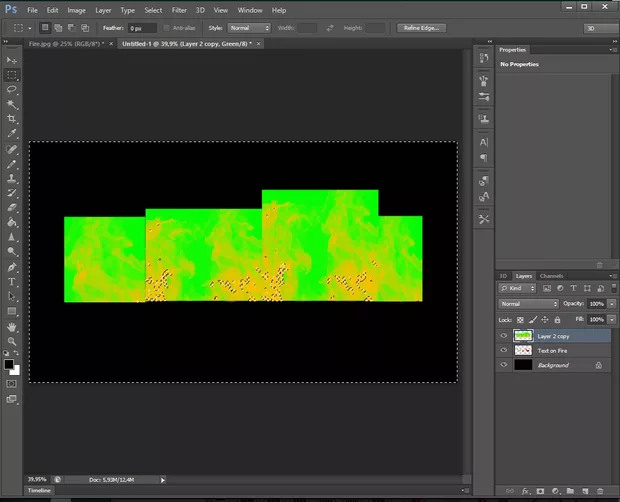Hide the Layer 2 copy layer
The width and height of the screenshot is (620, 502).
[x=503, y=337]
